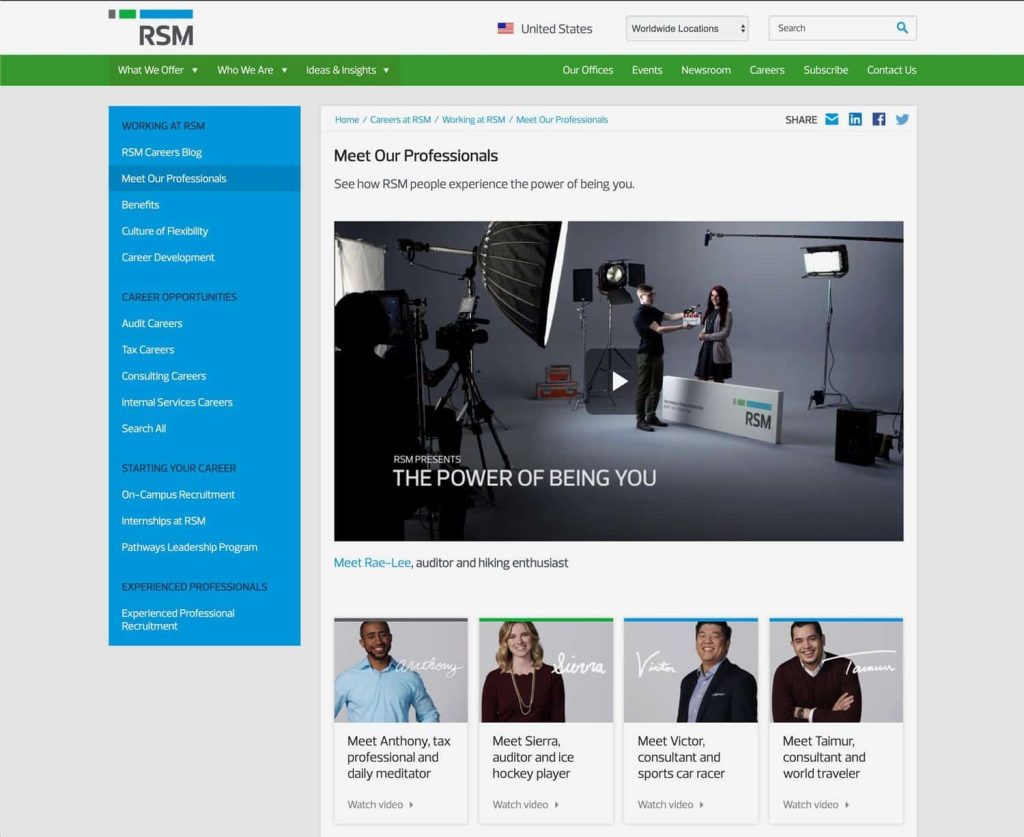This screenshot has height=837, width=1024.
Task: Open Culture of Flexibility sidebar link
Action: [165, 231]
